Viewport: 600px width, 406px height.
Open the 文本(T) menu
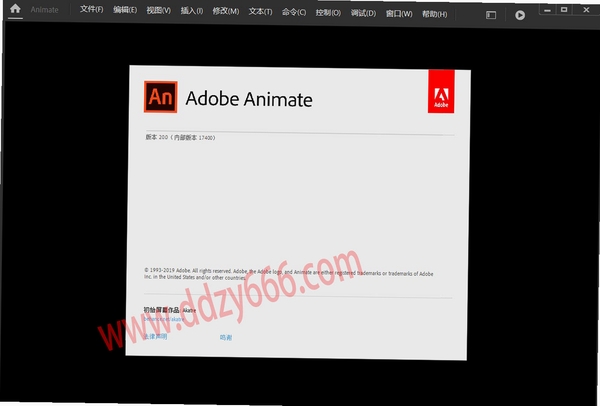[260, 12]
